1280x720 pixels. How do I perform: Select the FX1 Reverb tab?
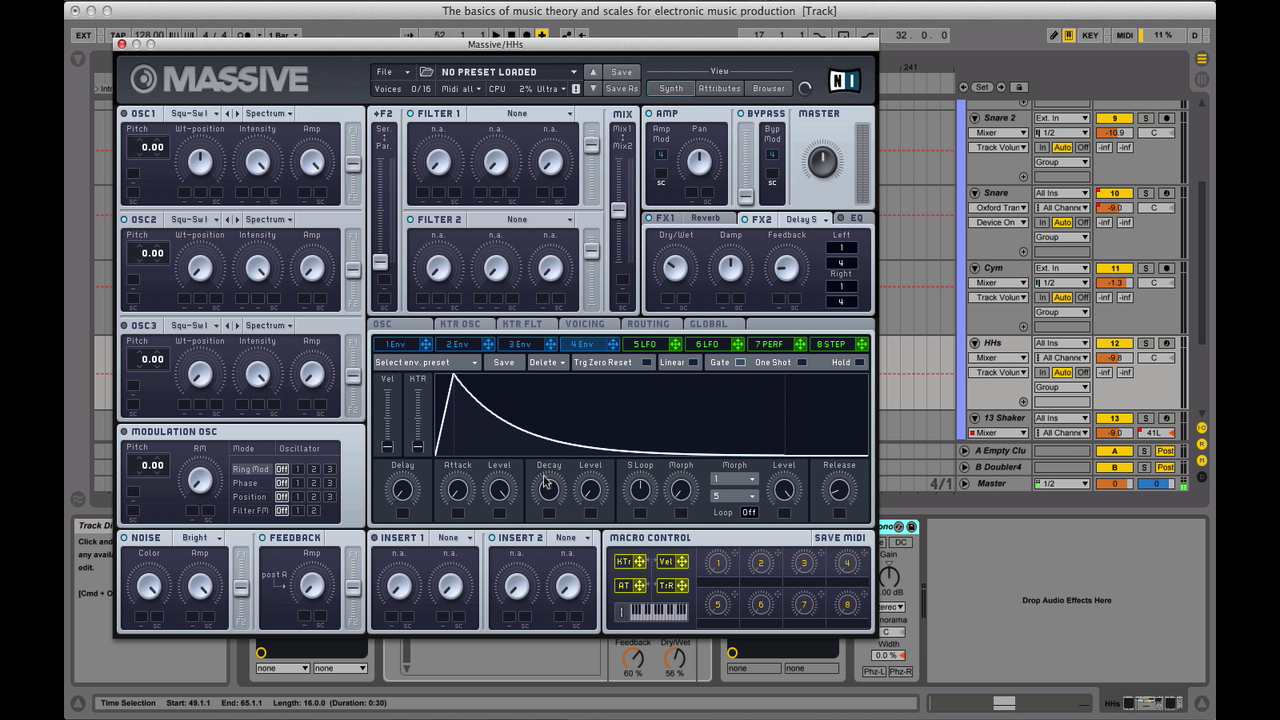pyautogui.click(x=690, y=219)
